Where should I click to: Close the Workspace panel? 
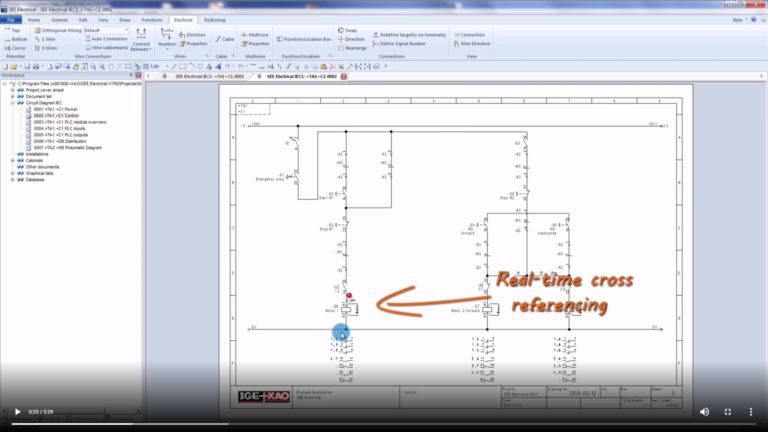click(x=138, y=75)
